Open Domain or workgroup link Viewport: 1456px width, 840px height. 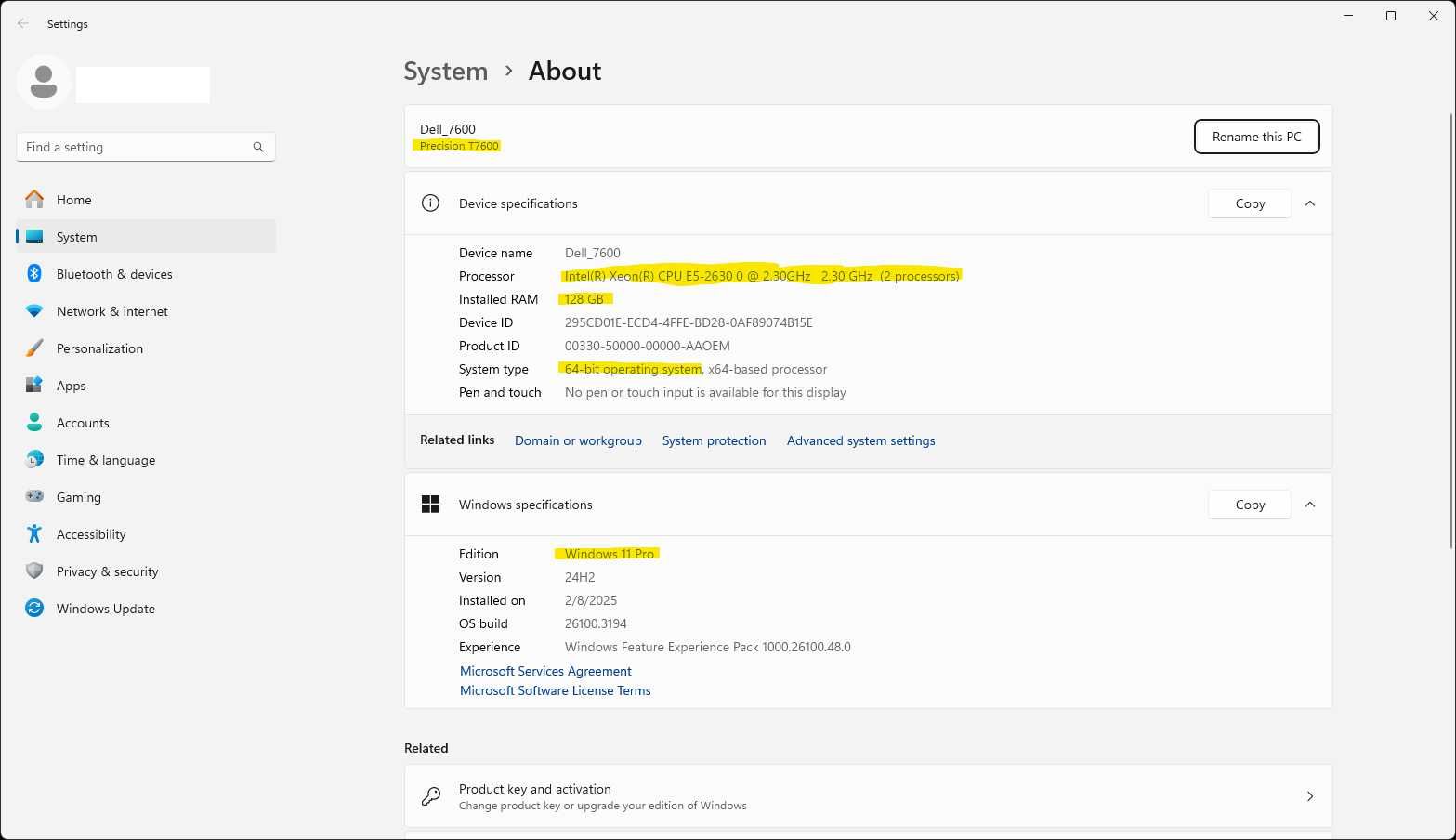(x=578, y=440)
